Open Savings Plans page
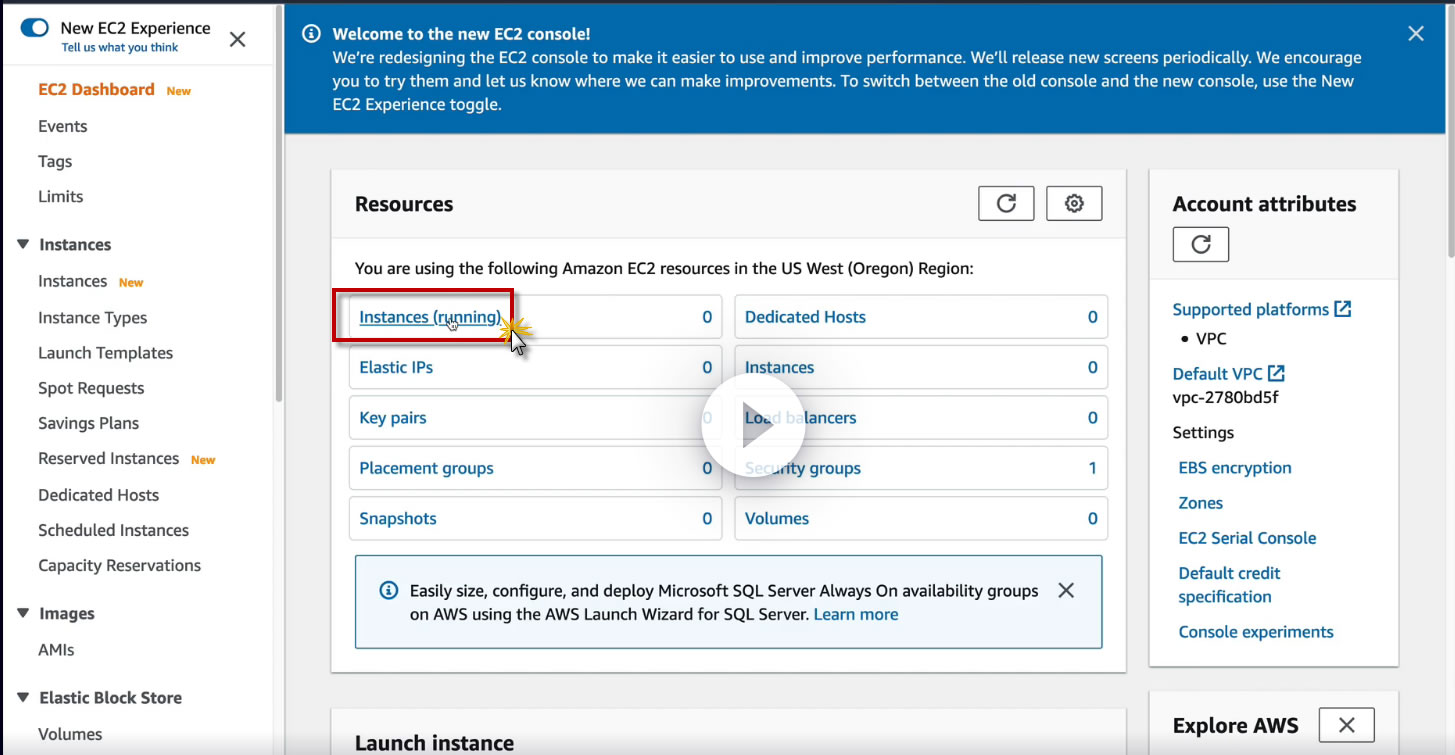1455x755 pixels. (89, 423)
